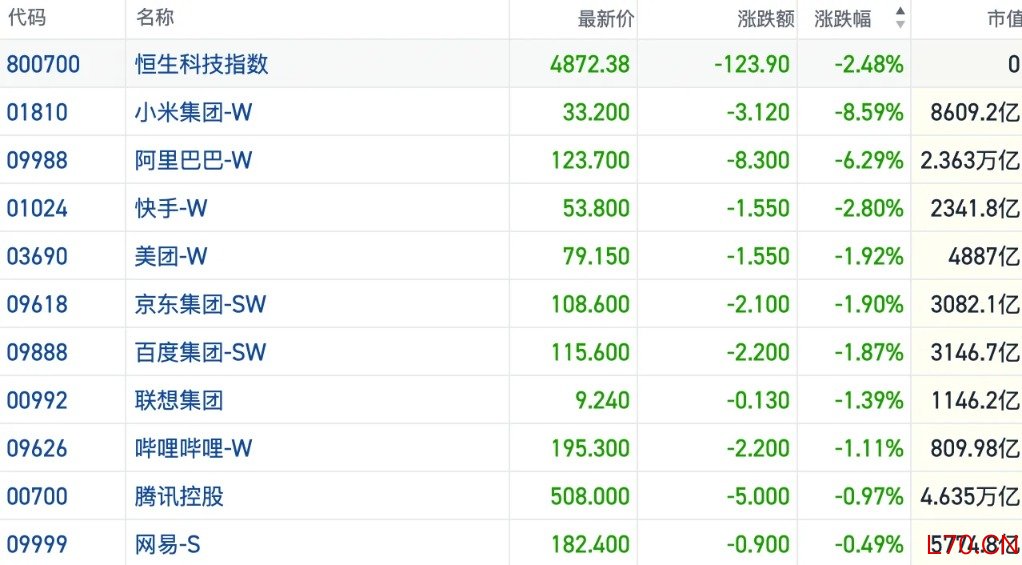
Task: Select the price 53.800
Action: point(596,209)
